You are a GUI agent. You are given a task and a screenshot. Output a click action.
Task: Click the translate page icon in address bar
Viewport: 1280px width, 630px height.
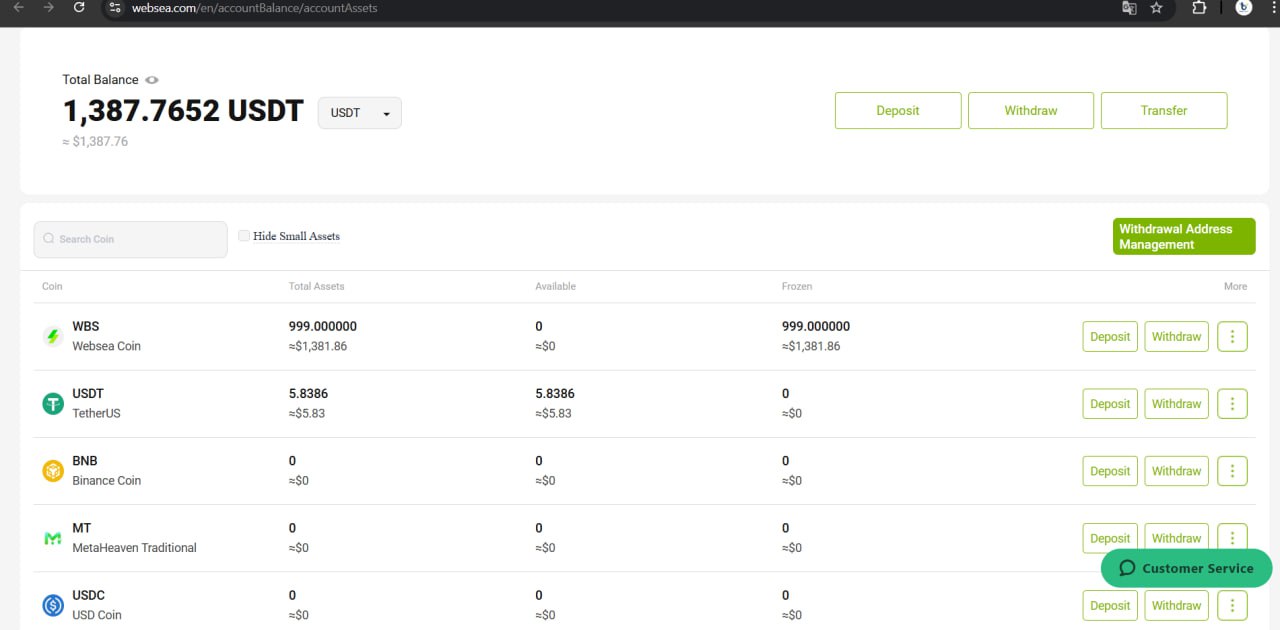click(x=1129, y=7)
